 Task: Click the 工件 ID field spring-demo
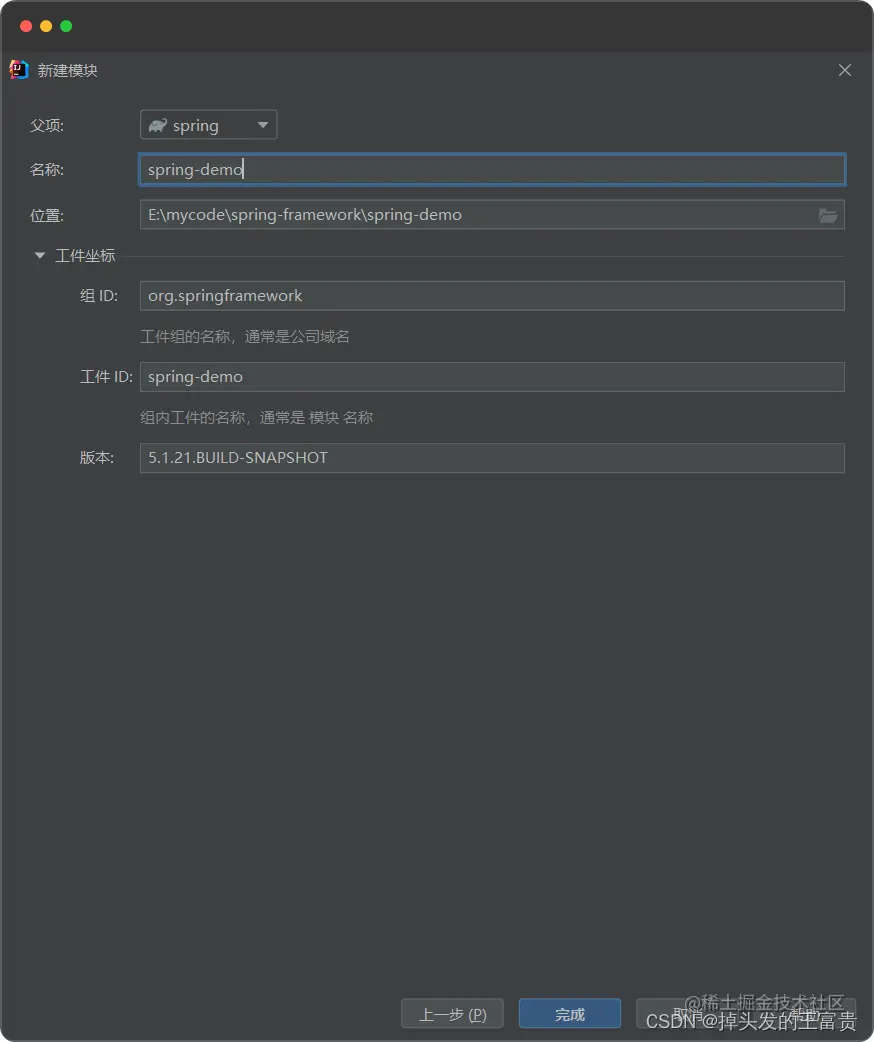pyautogui.click(x=492, y=377)
